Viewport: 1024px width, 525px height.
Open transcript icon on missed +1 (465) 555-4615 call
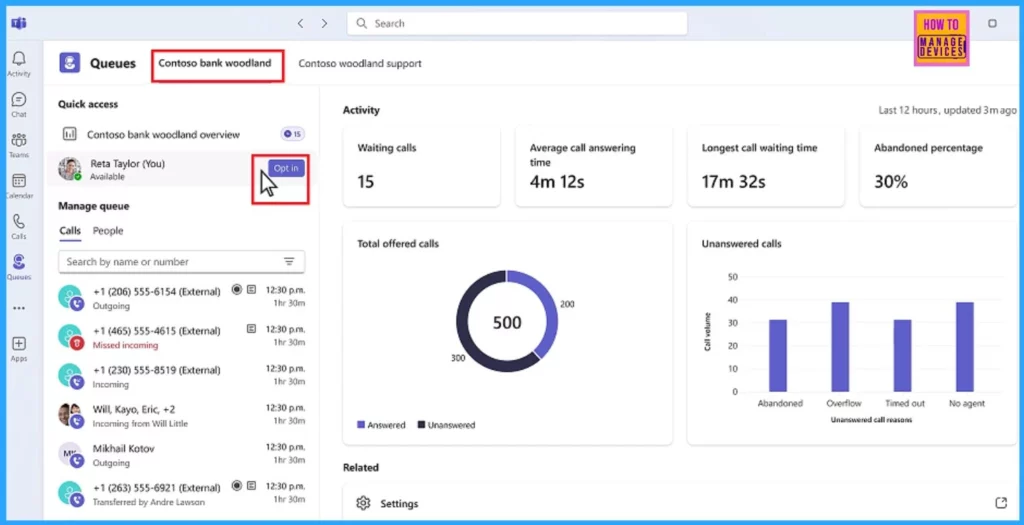tap(251, 328)
